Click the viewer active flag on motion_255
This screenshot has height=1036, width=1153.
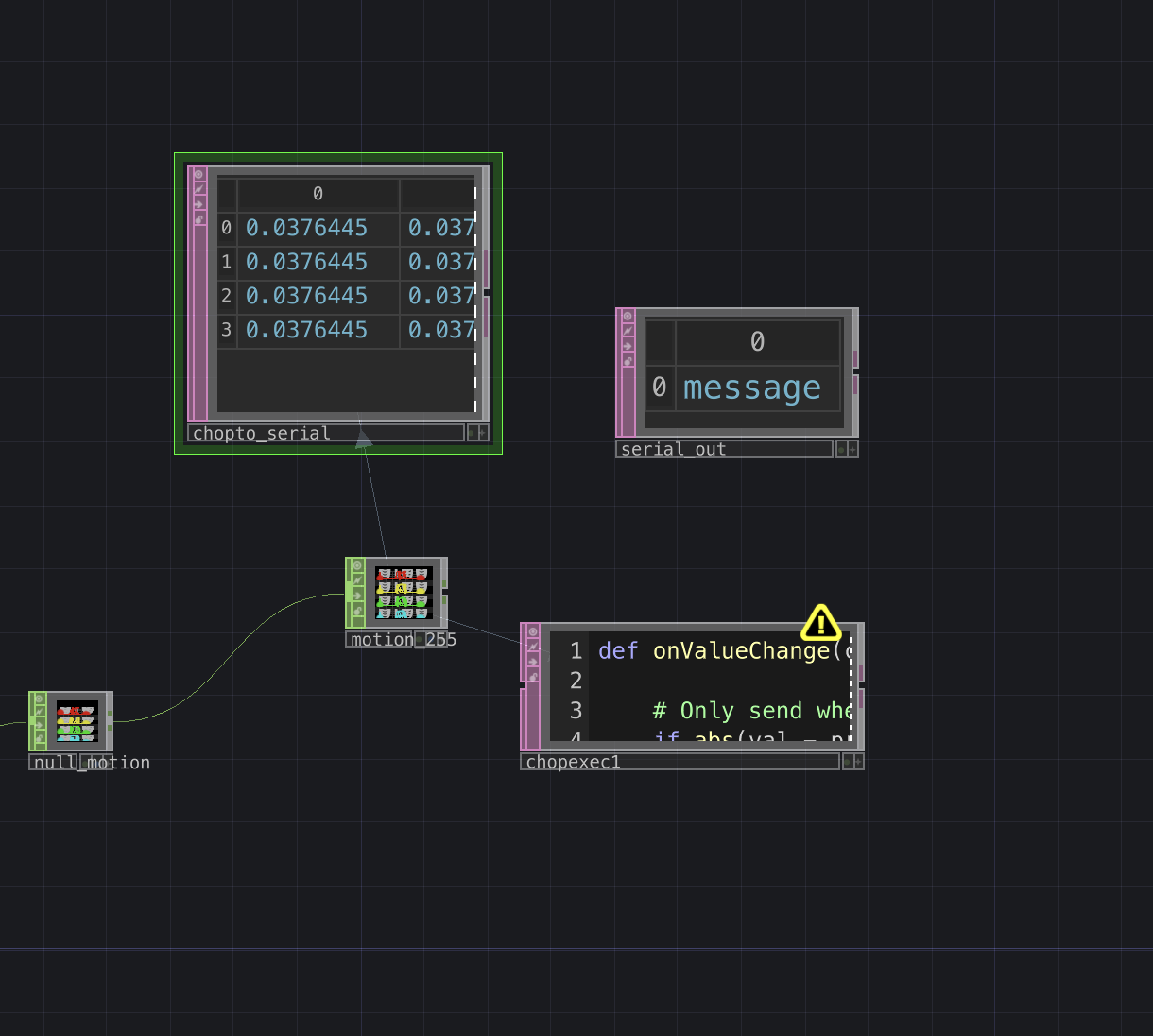[x=357, y=566]
